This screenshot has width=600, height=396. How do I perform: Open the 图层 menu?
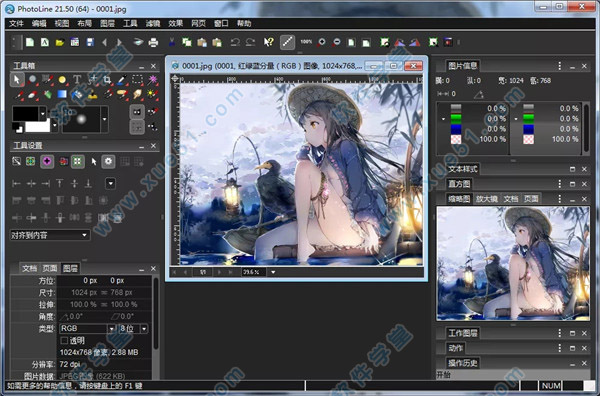(108, 23)
